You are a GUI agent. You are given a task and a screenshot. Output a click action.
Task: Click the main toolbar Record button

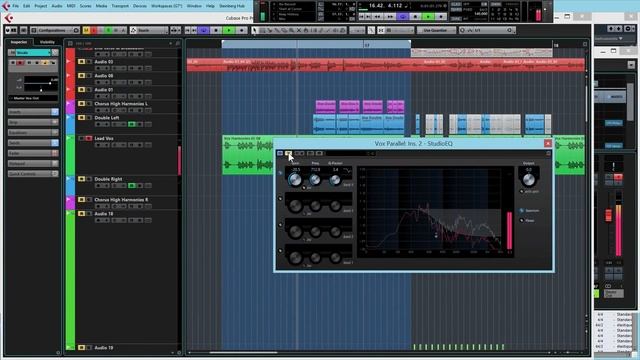242,30
